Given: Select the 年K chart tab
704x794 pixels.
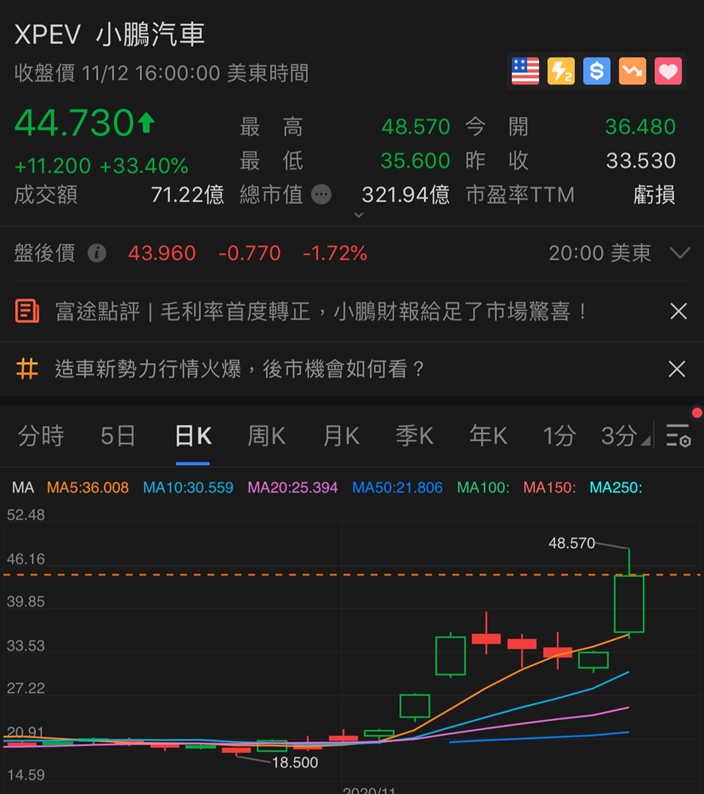Looking at the screenshot, I should click(x=489, y=435).
